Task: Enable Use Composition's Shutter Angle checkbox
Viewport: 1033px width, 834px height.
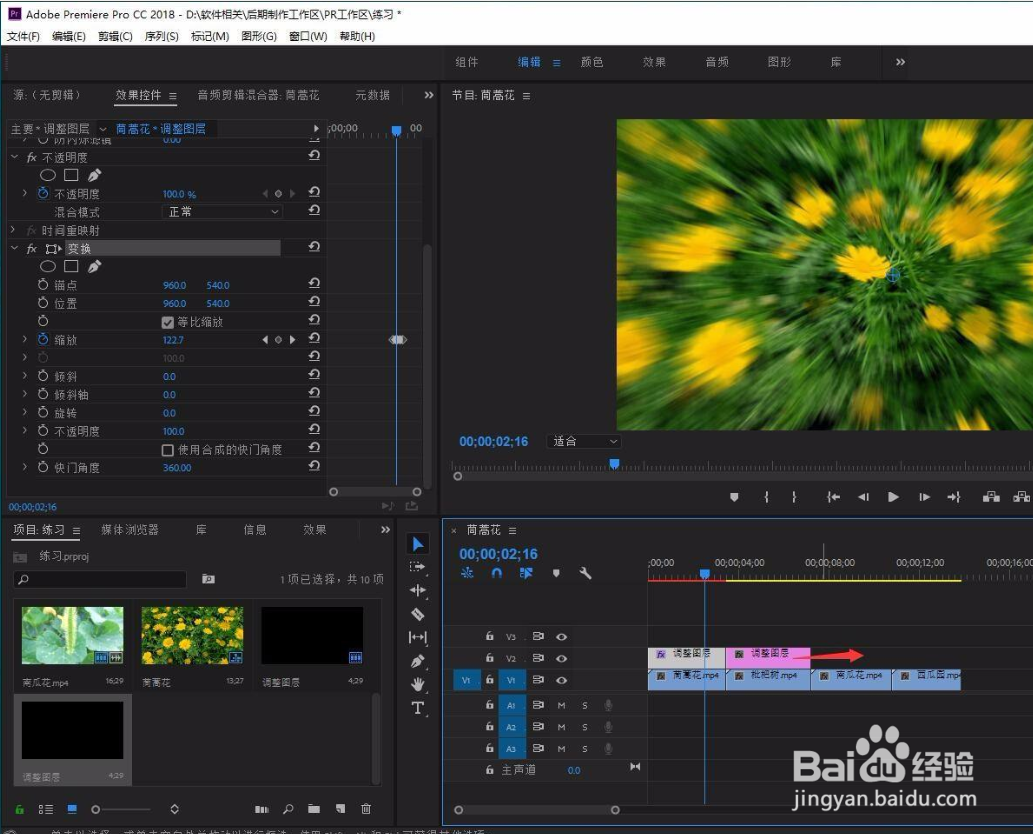Action: pos(167,450)
